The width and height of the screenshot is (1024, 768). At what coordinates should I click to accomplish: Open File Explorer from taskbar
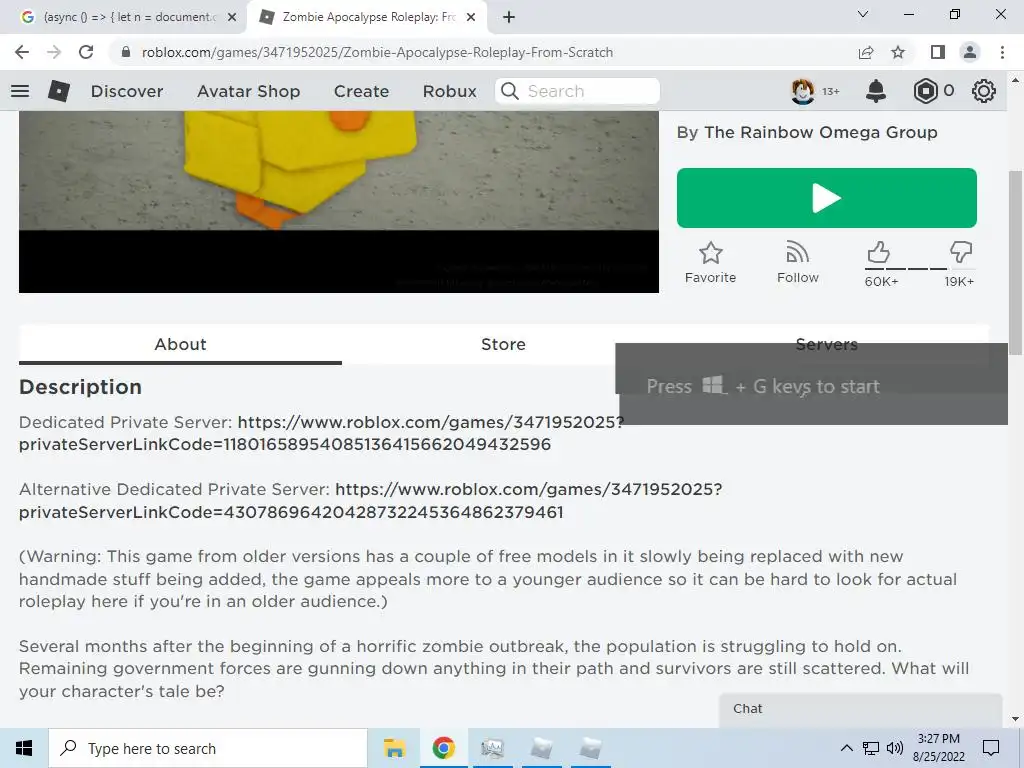coord(394,748)
